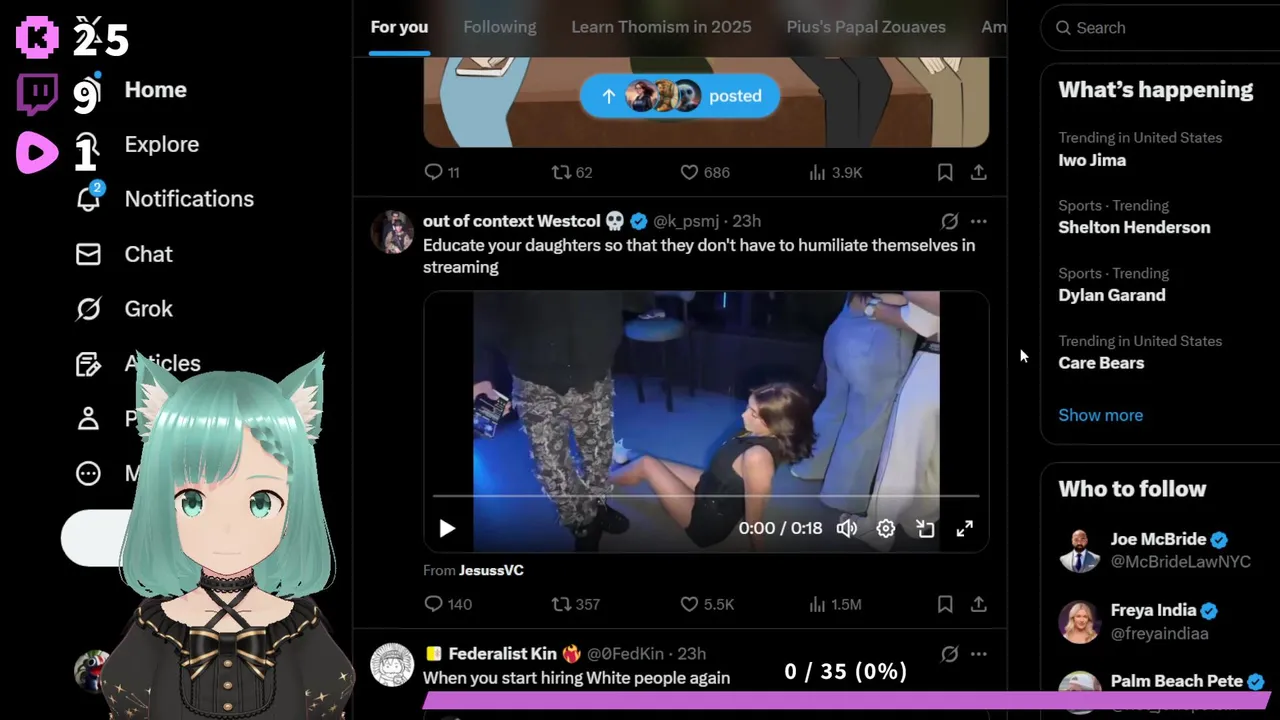
Task: Bookmark the Westcol streaming post
Action: 945,604
